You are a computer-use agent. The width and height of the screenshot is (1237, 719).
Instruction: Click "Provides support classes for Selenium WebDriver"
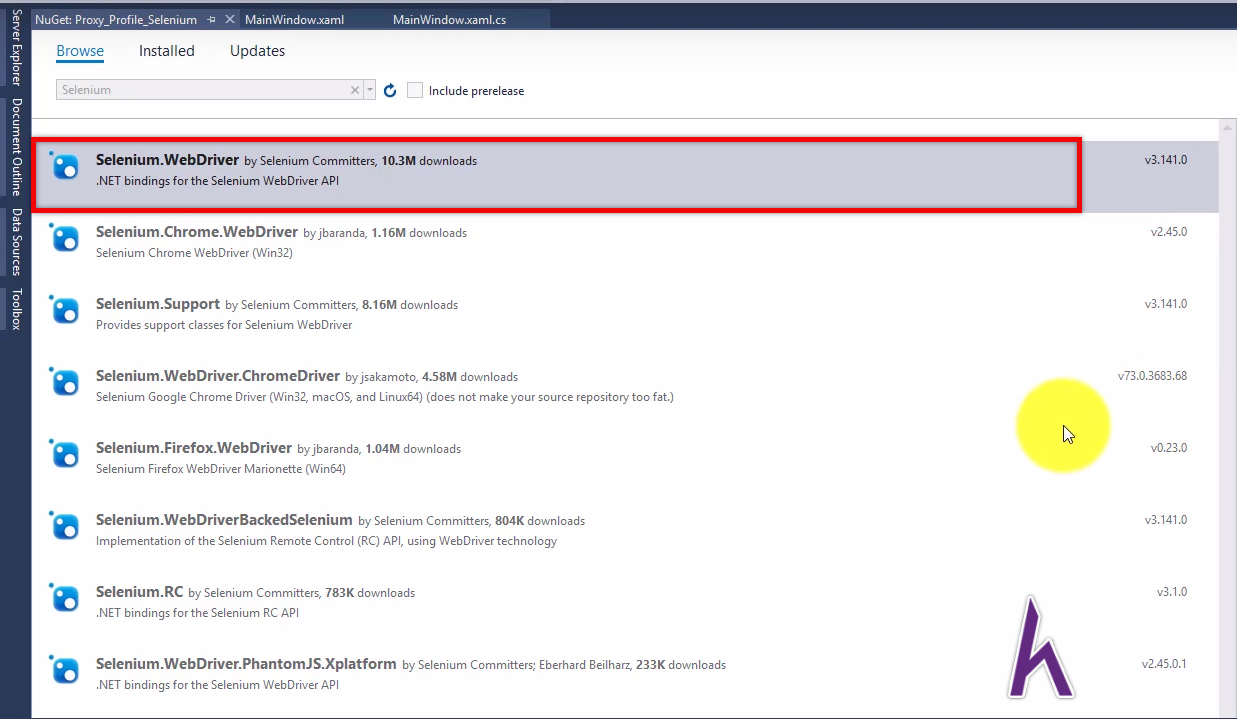pos(224,325)
